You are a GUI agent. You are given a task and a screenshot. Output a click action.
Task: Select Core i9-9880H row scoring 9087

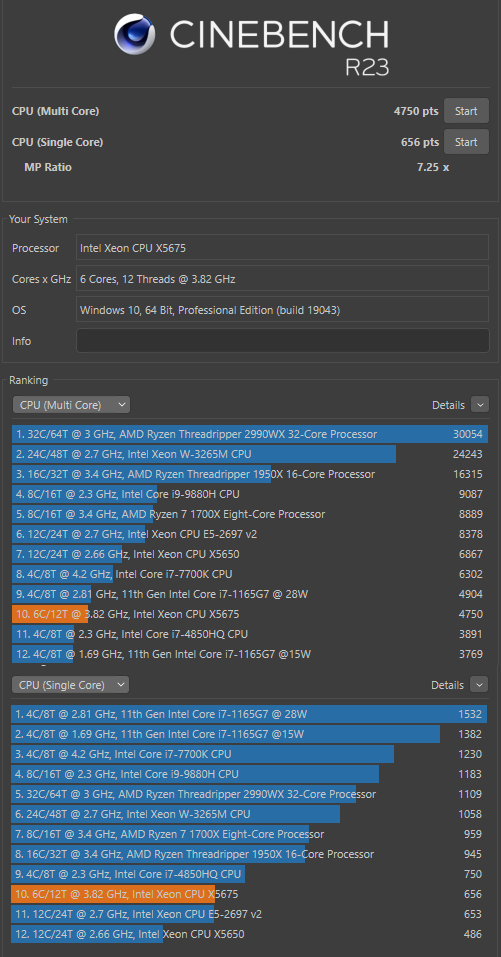coord(250,494)
